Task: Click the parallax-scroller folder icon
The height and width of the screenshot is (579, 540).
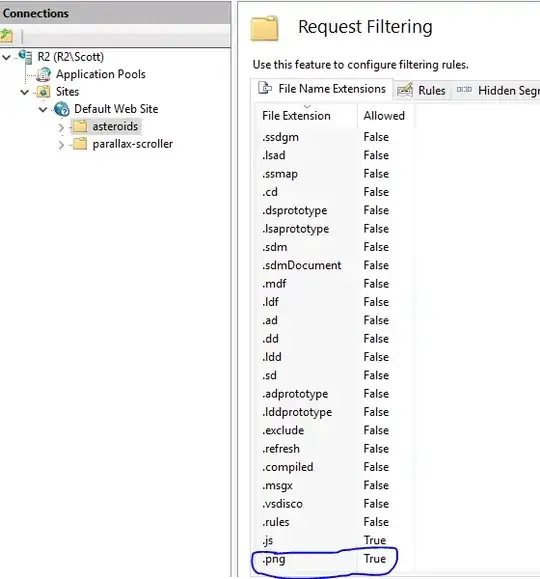Action: click(x=80, y=144)
